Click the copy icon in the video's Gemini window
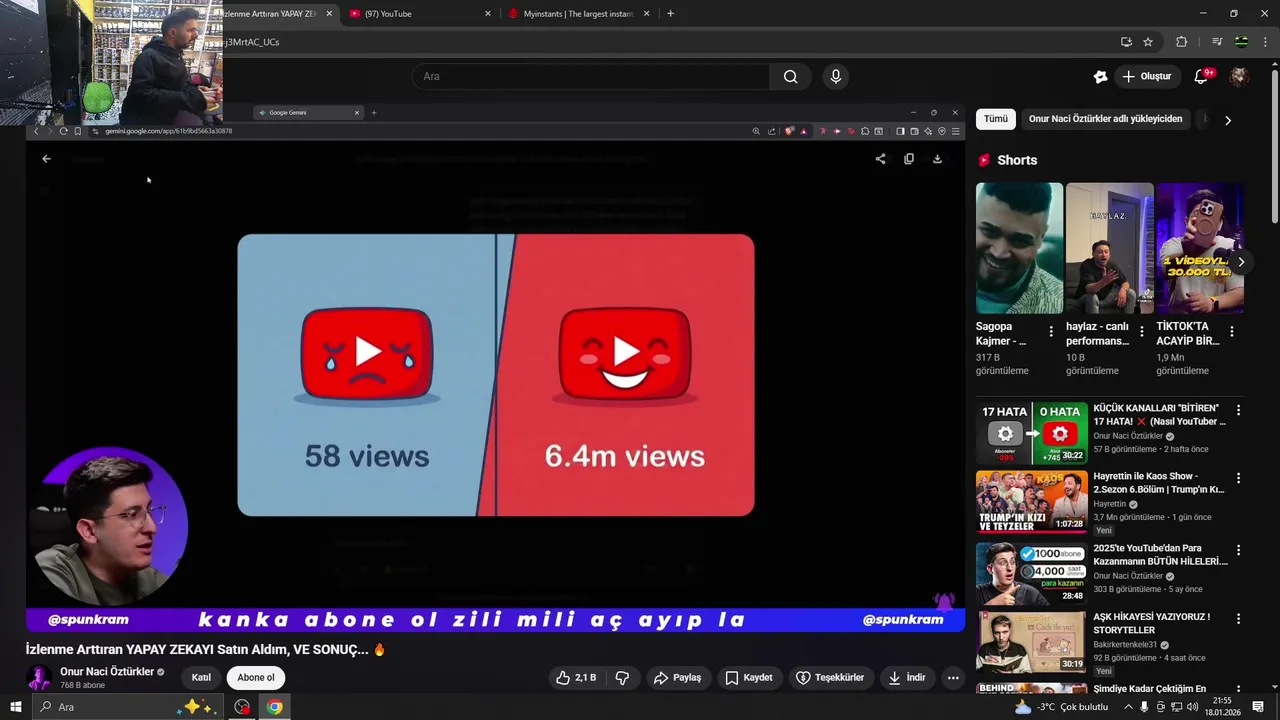Image resolution: width=1280 pixels, height=720 pixels. pos(909,159)
